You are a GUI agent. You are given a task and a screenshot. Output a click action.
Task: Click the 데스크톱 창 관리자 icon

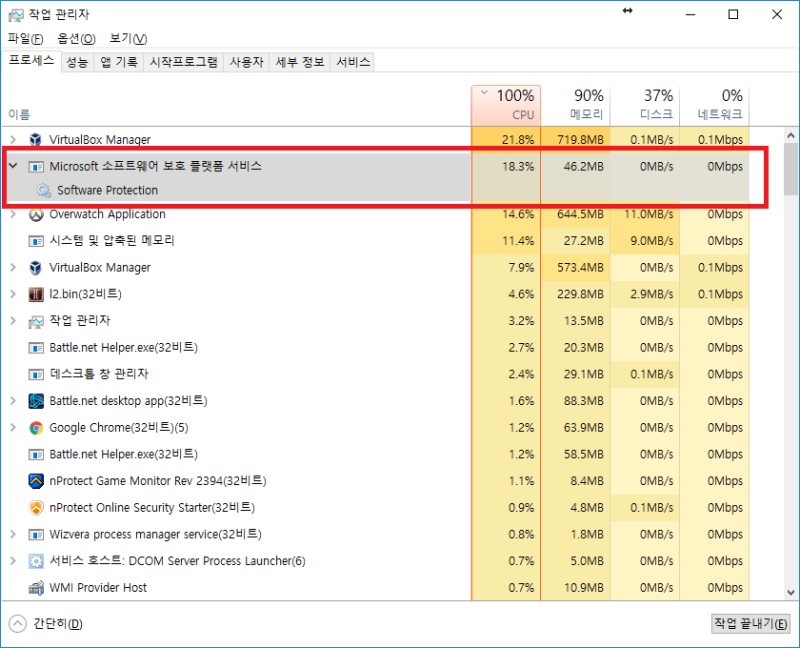point(36,375)
